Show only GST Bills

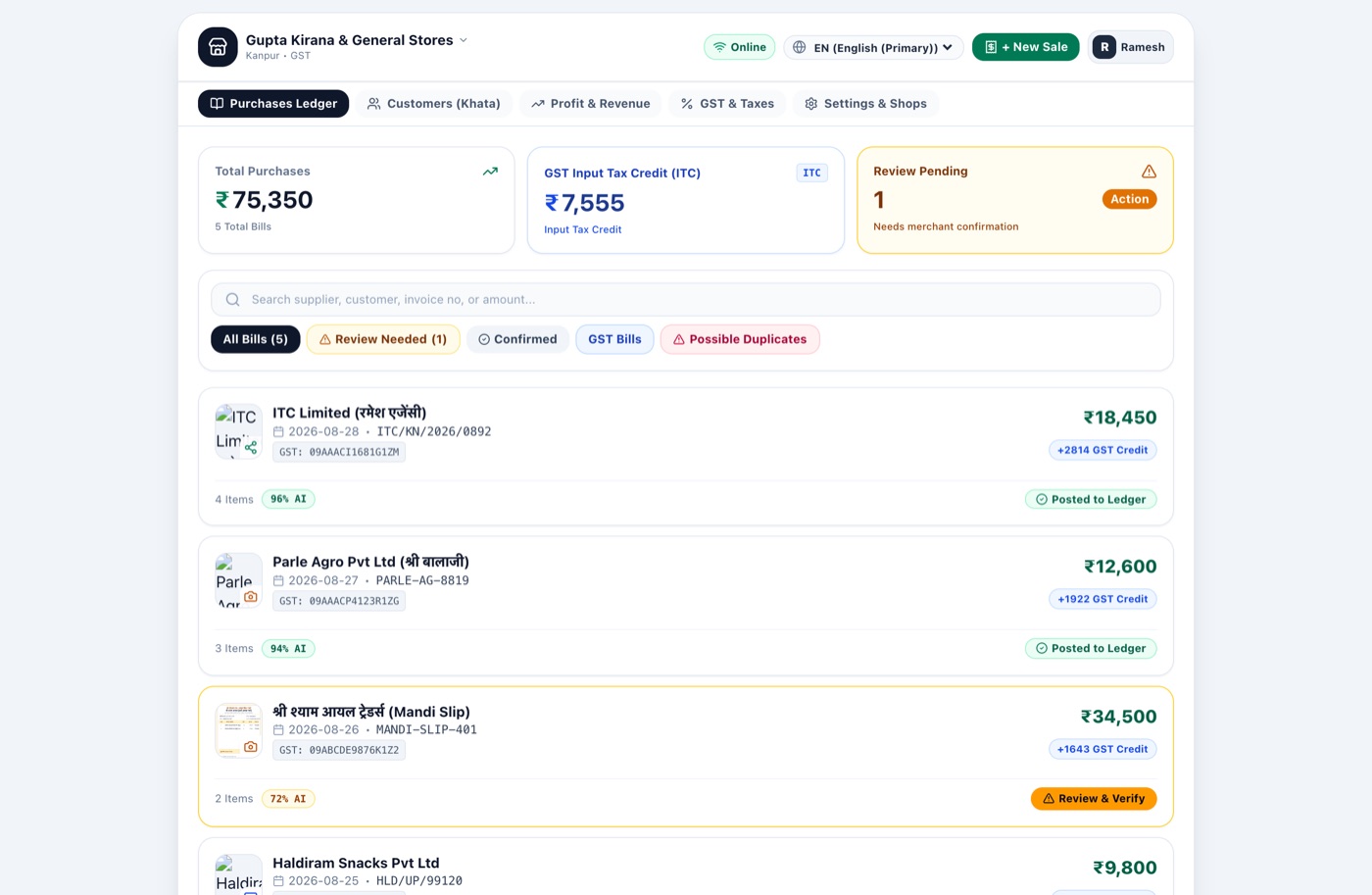[614, 339]
